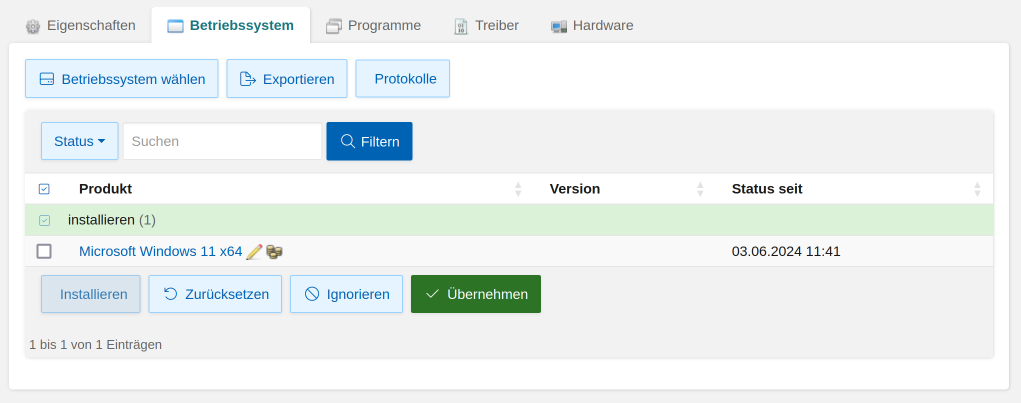Select the Betriebssystem tab
This screenshot has height=403, width=1021.
(x=230, y=25)
